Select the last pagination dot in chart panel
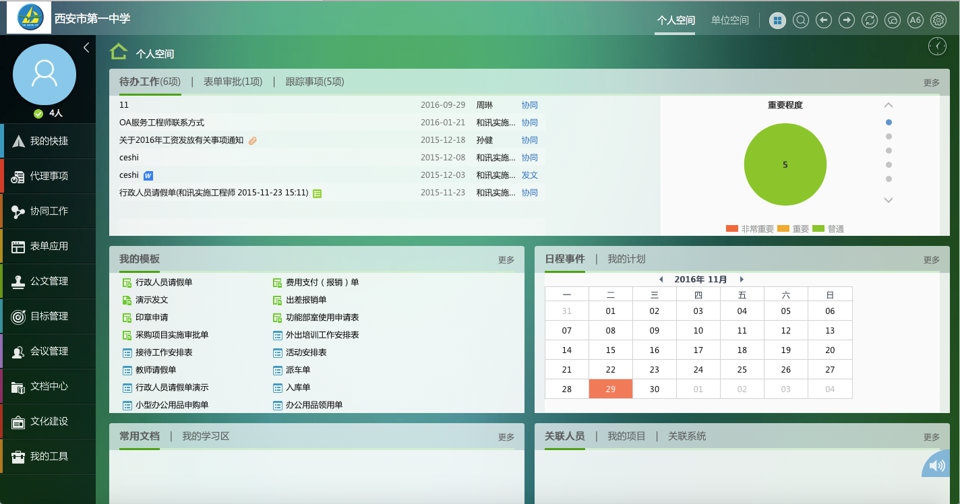The image size is (960, 504). coord(888,179)
